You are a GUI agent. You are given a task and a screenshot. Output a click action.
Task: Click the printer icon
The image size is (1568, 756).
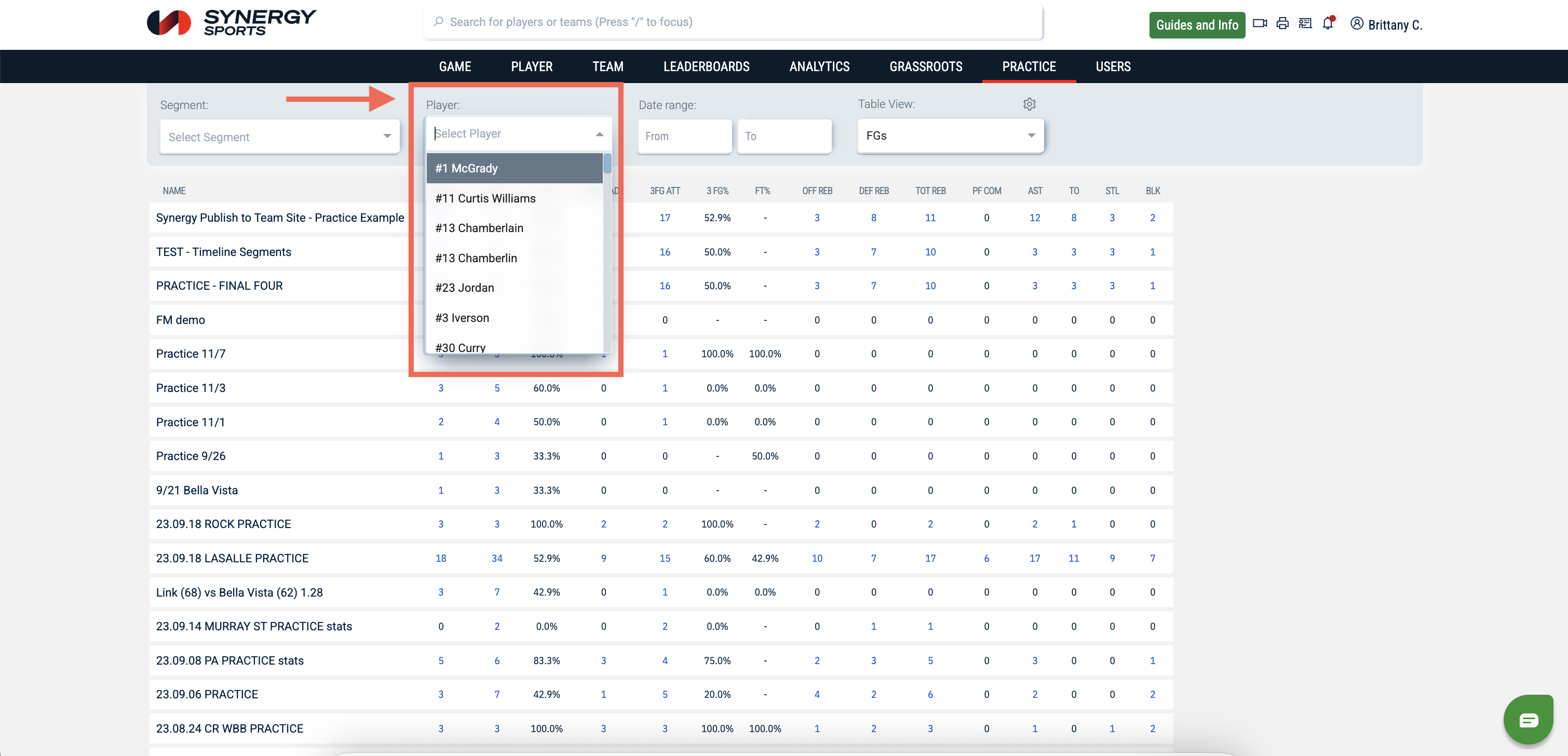tap(1282, 24)
